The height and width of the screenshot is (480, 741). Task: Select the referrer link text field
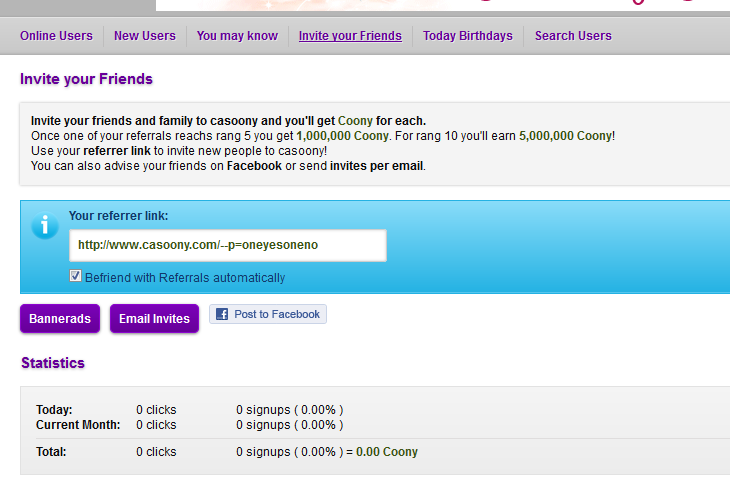click(x=228, y=245)
